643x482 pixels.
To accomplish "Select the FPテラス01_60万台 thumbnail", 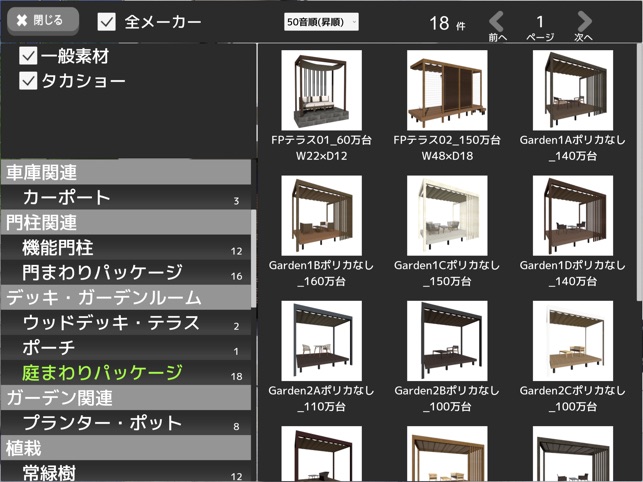I will pos(322,90).
